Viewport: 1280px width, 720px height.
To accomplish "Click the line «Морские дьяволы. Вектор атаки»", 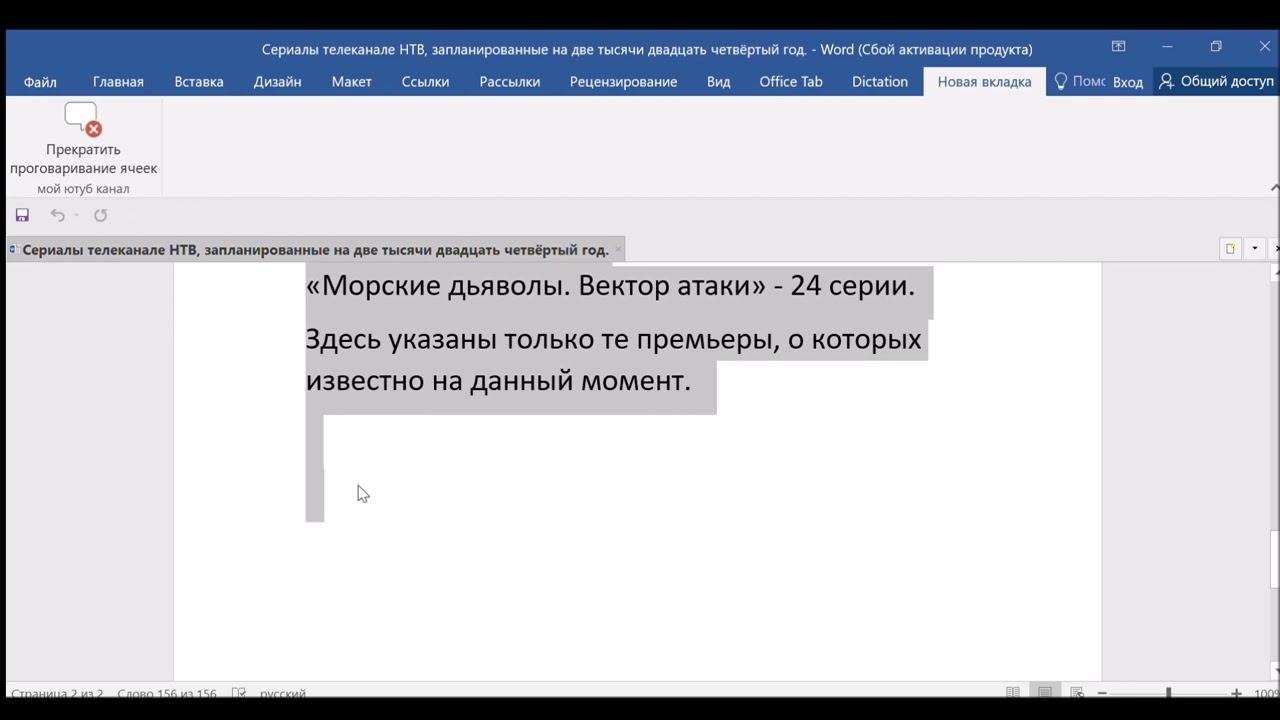I will coord(610,286).
